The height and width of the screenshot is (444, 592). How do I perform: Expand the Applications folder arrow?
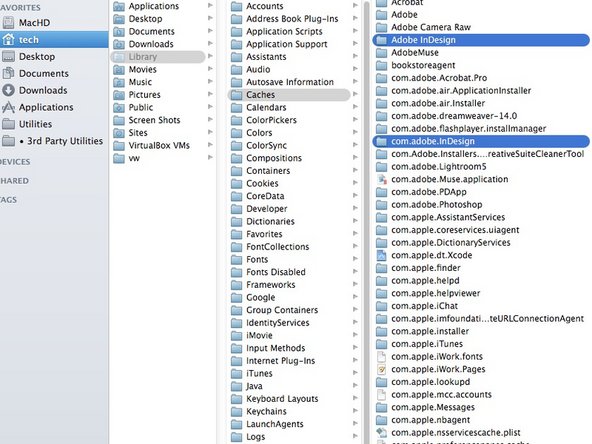coord(210,5)
